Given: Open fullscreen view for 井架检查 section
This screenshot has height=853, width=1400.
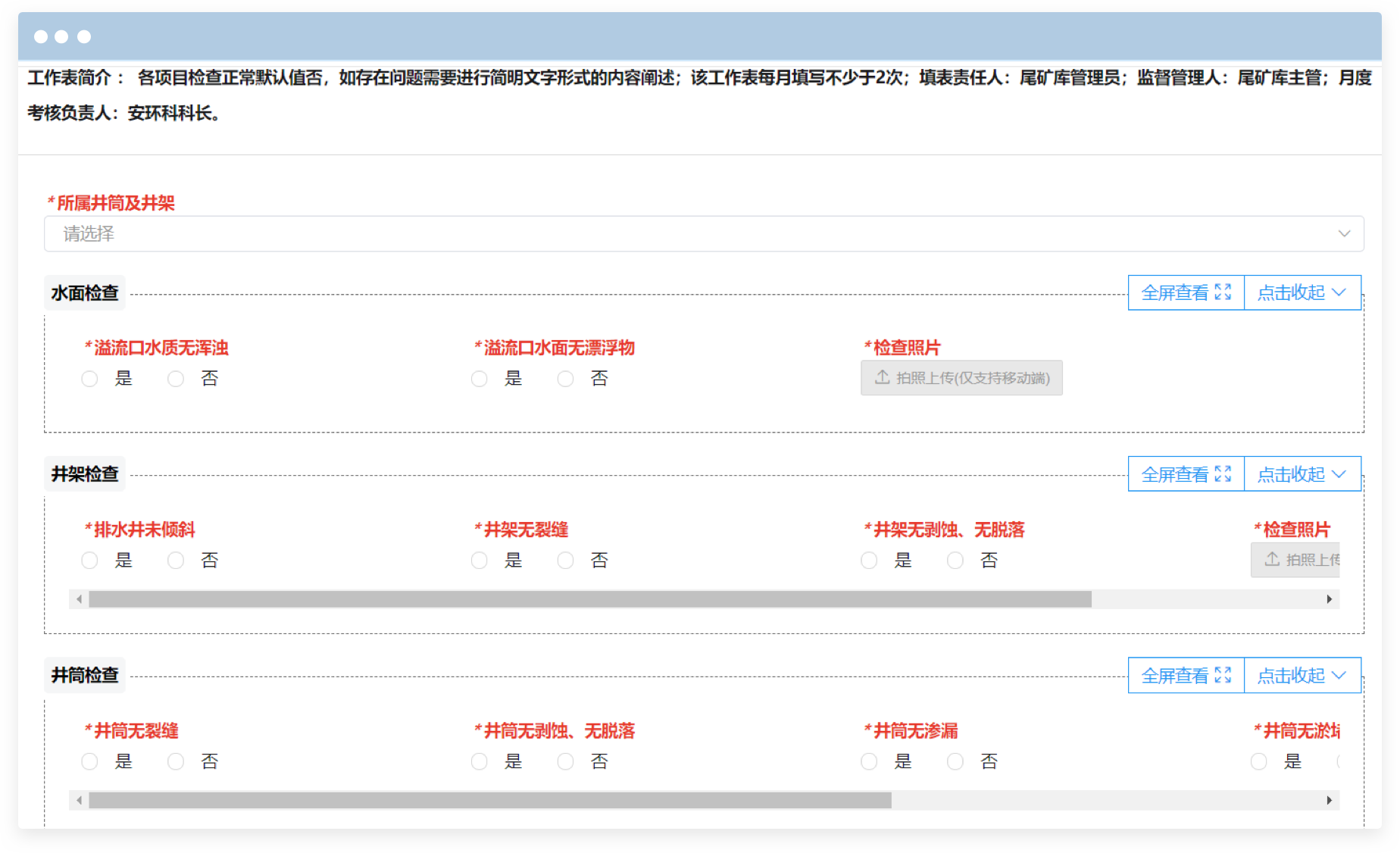Looking at the screenshot, I should [x=1186, y=474].
